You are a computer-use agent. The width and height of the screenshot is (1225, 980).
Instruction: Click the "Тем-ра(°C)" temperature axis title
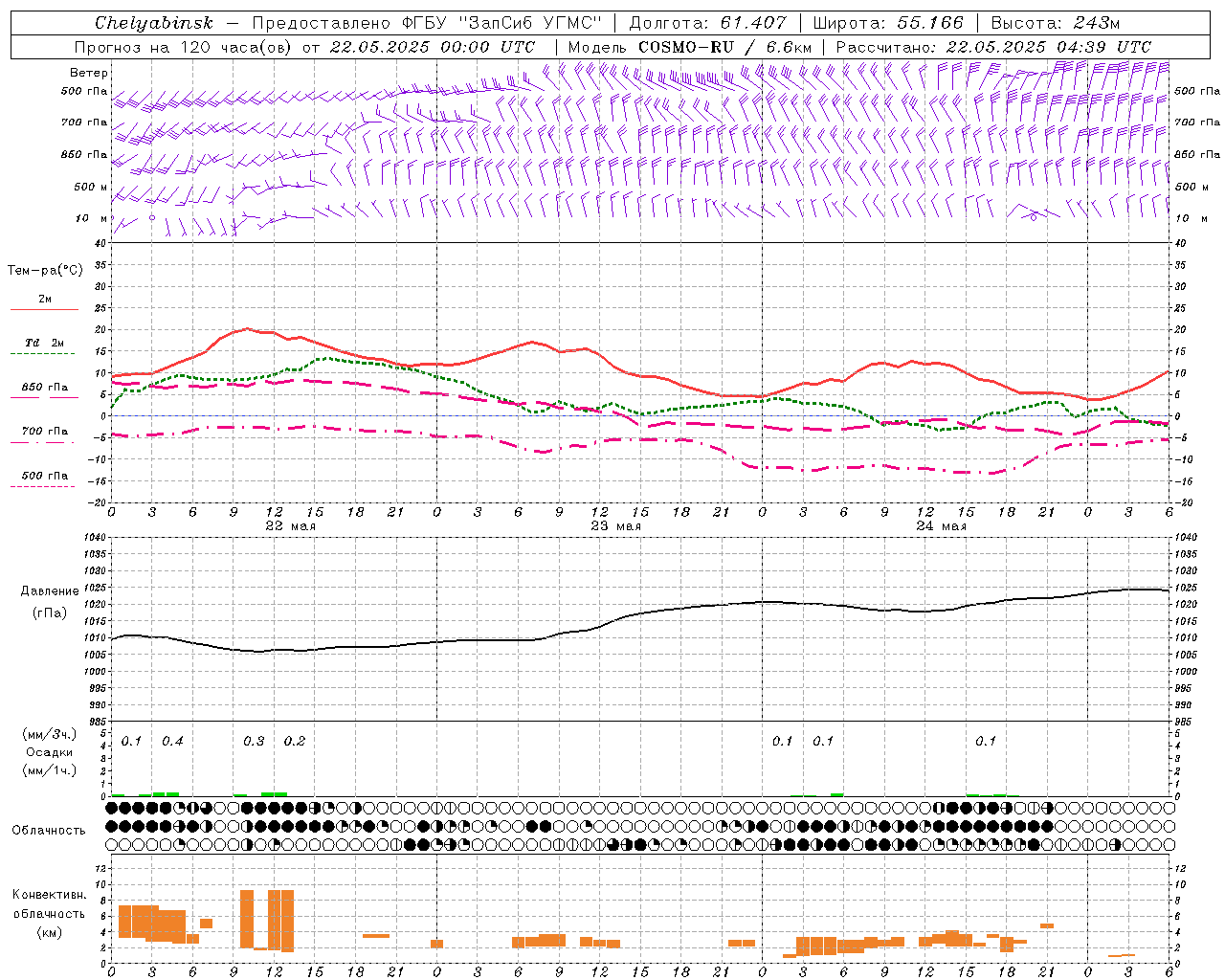coord(45,271)
